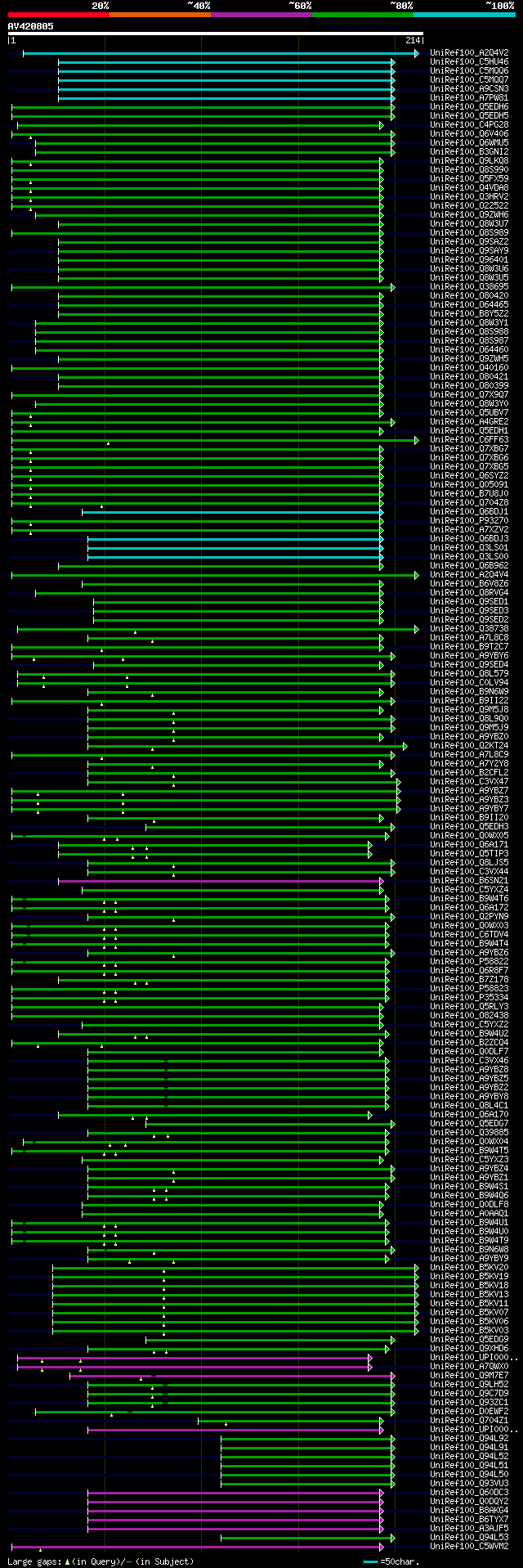Select the label UniRef100_Q96401
The image size is (523, 1568).
[469, 259]
